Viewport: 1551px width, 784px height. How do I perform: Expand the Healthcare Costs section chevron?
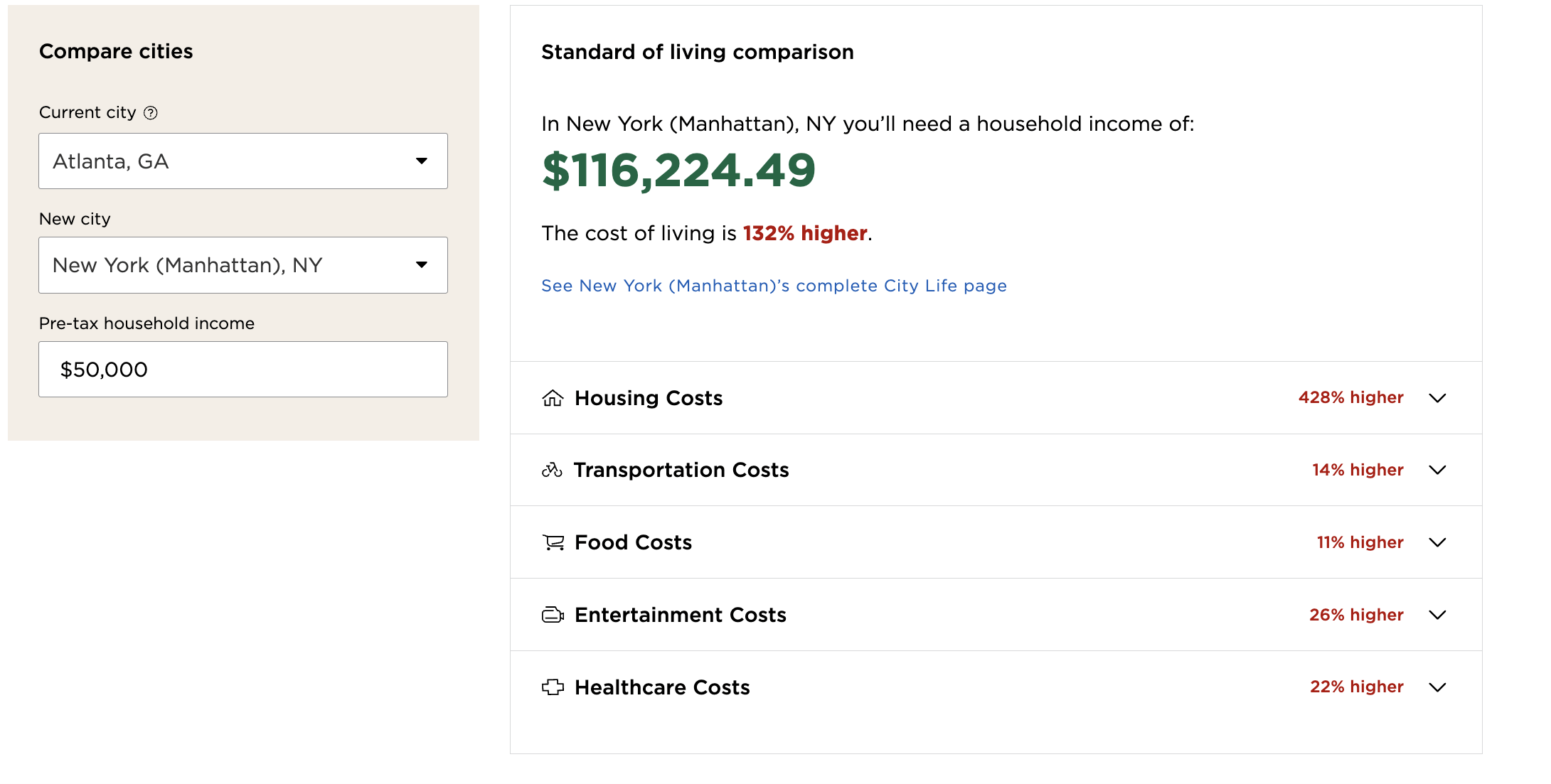(x=1437, y=687)
